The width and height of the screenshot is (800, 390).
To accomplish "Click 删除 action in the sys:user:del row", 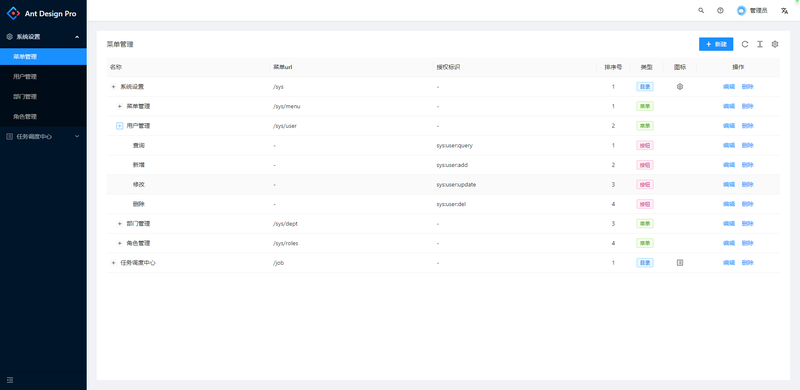I will click(747, 204).
